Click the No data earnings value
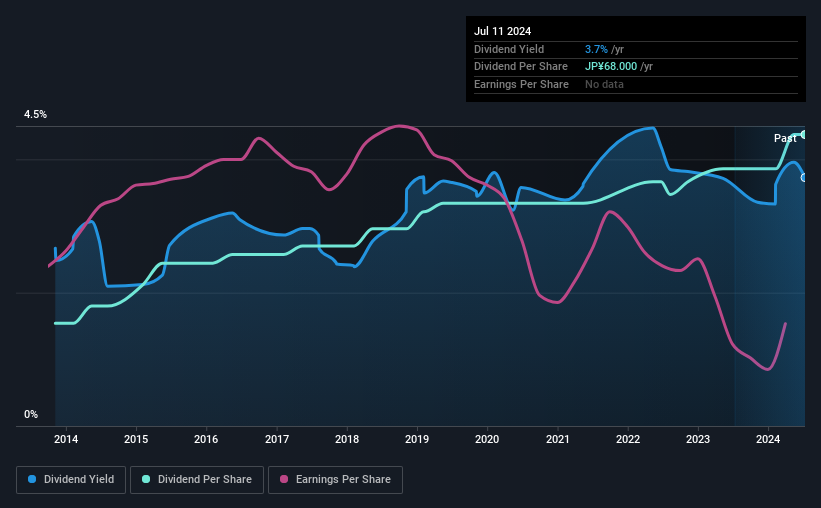Image resolution: width=821 pixels, height=508 pixels. click(604, 84)
